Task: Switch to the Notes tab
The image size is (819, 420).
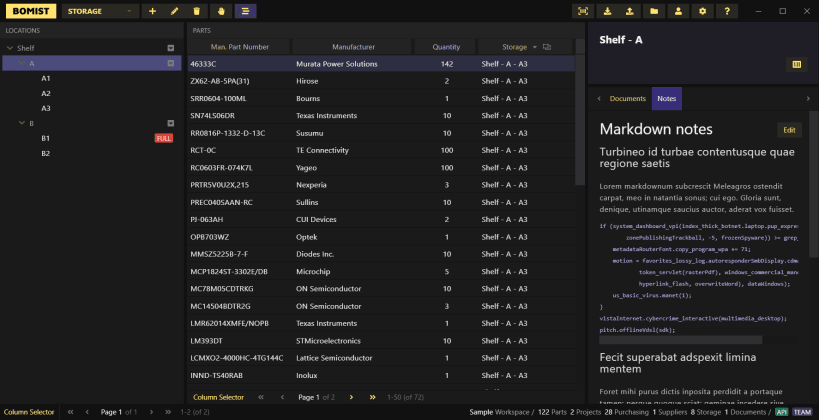Action: pyautogui.click(x=666, y=98)
